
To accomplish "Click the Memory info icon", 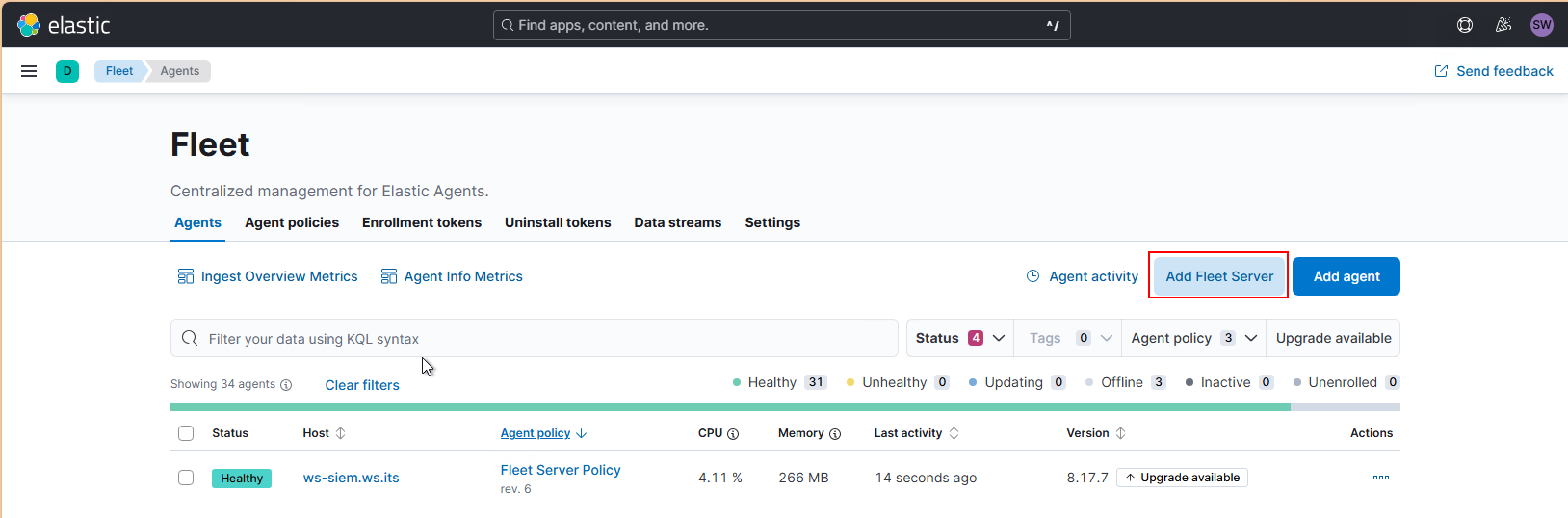I will pyautogui.click(x=835, y=434).
